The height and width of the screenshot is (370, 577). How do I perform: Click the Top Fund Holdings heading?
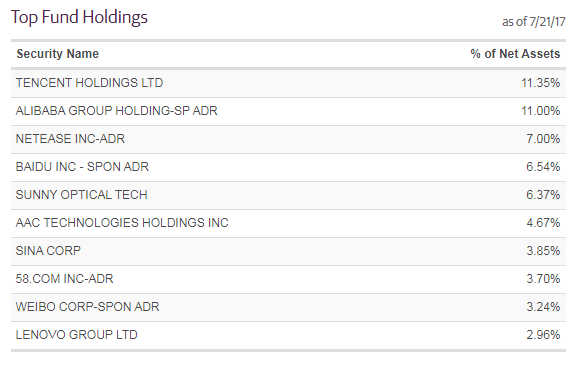(x=79, y=17)
